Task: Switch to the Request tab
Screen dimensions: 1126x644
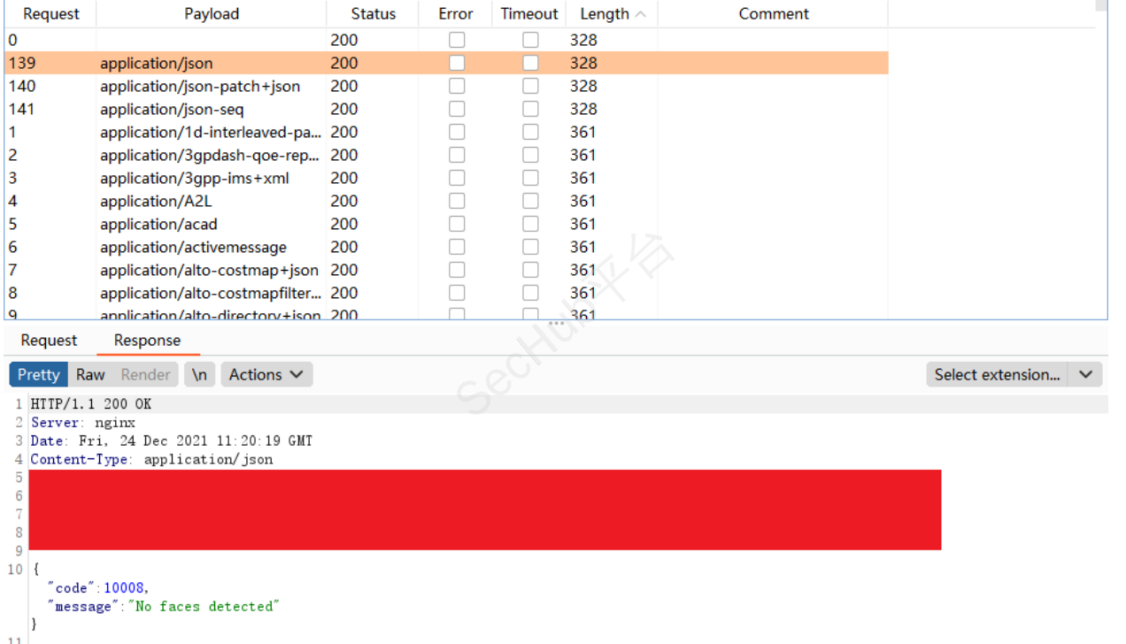Action: [x=49, y=340]
